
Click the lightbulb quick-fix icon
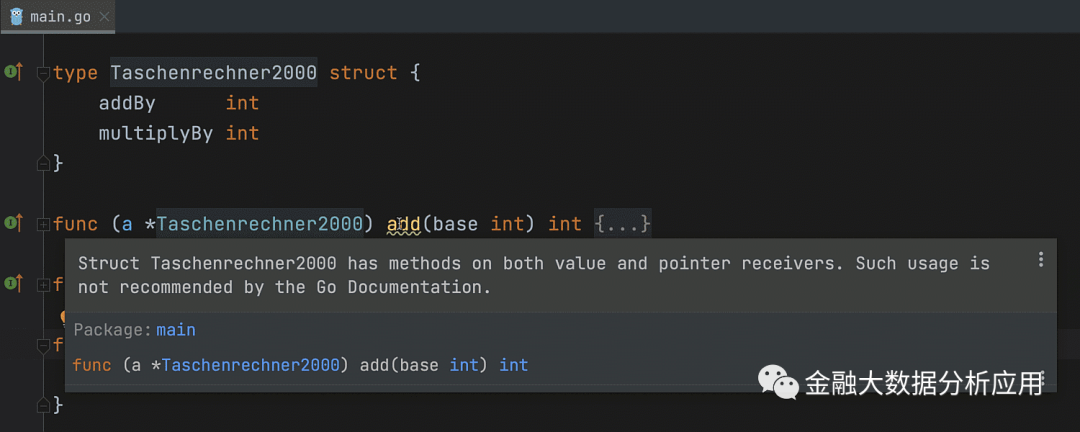click(63, 318)
